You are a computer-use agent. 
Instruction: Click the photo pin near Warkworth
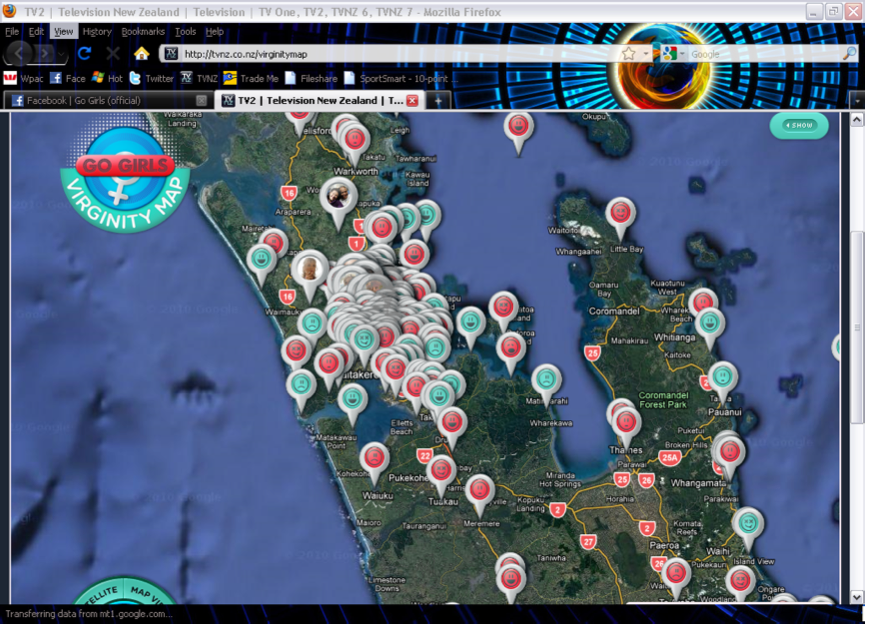tap(338, 196)
